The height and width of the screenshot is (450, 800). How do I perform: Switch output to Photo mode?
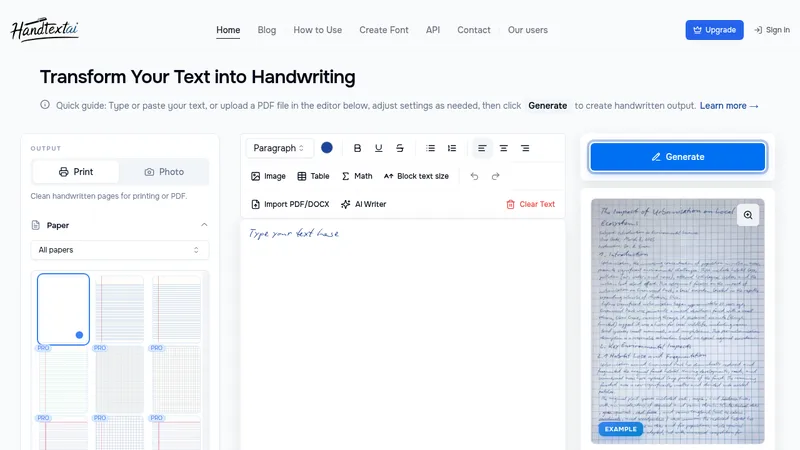(x=164, y=172)
